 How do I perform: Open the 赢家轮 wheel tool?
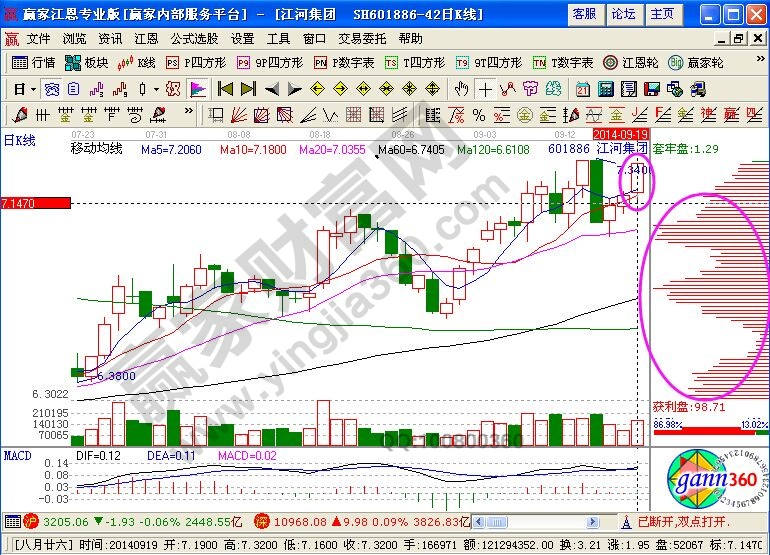coord(697,62)
